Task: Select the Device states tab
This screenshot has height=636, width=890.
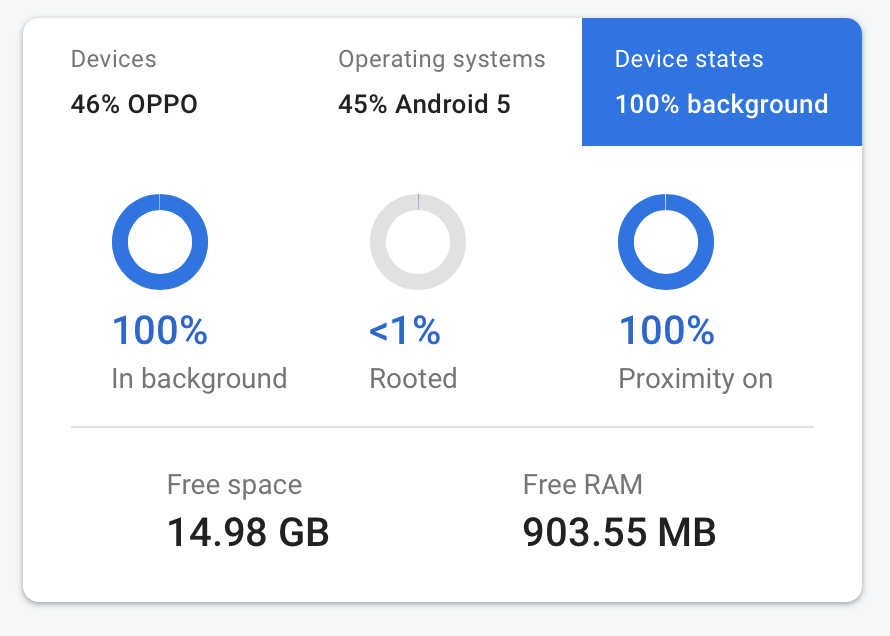Action: tap(722, 82)
